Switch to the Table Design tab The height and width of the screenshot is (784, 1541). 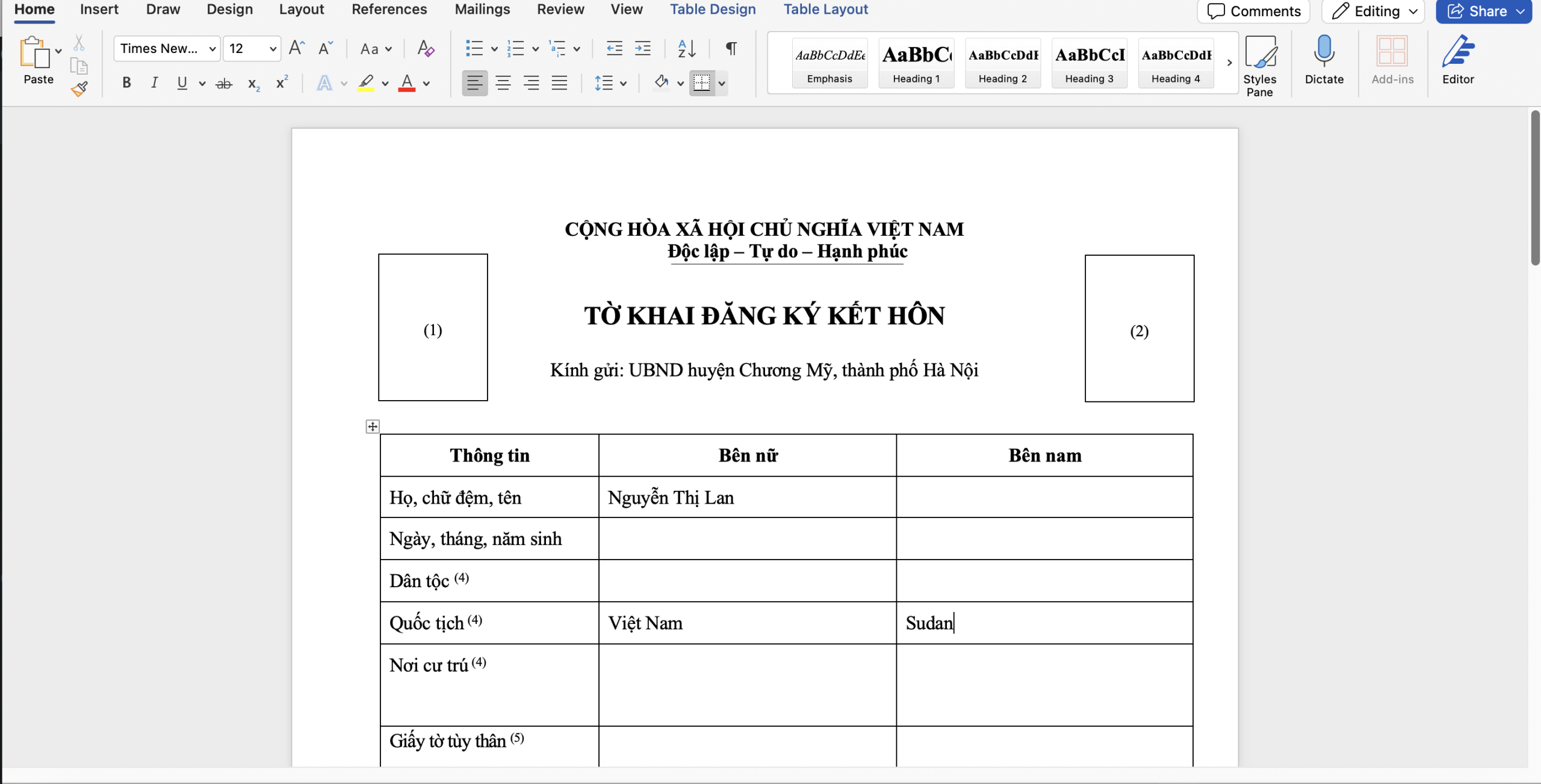pos(713,9)
